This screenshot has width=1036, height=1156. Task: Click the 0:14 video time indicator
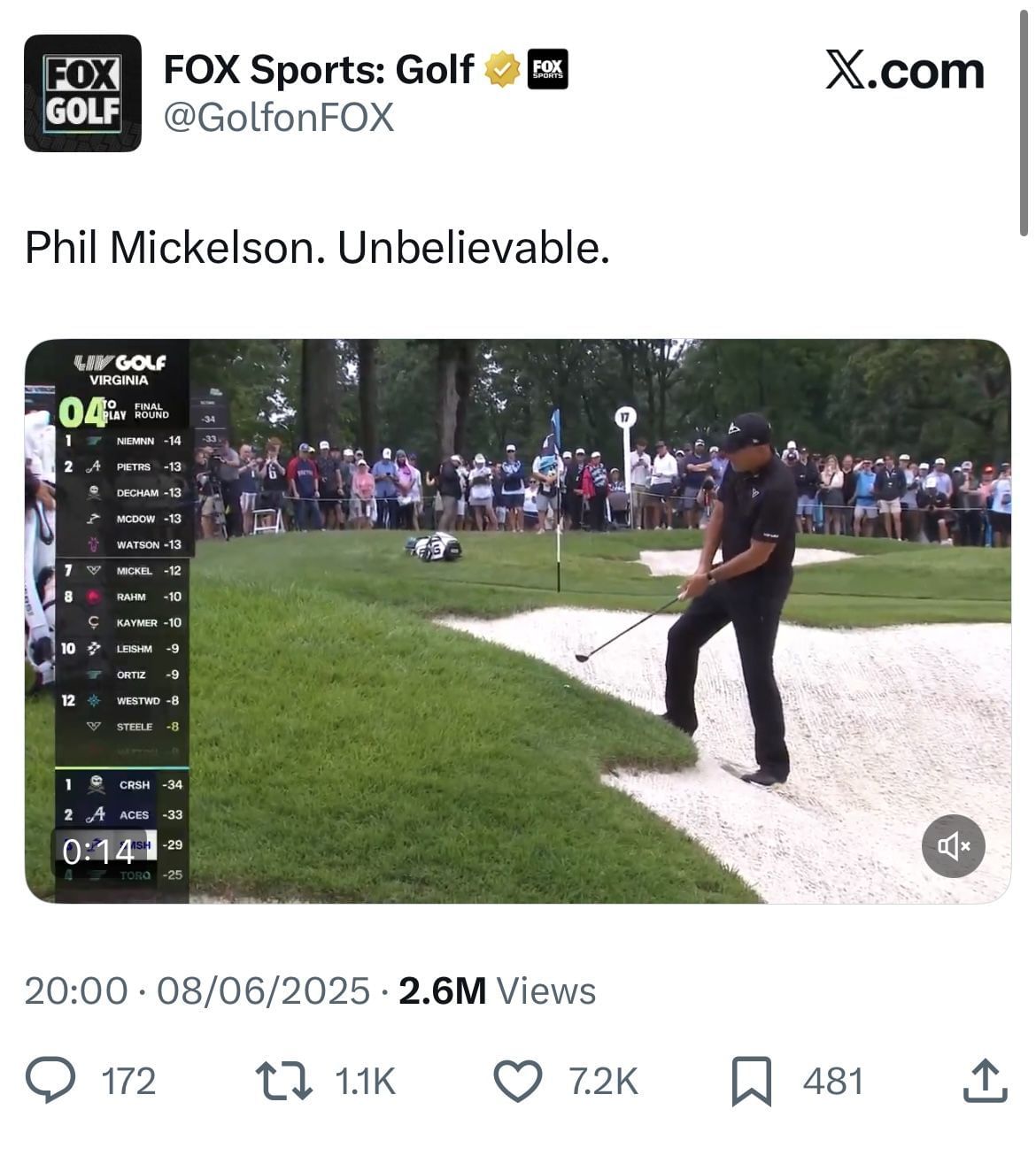pos(97,852)
